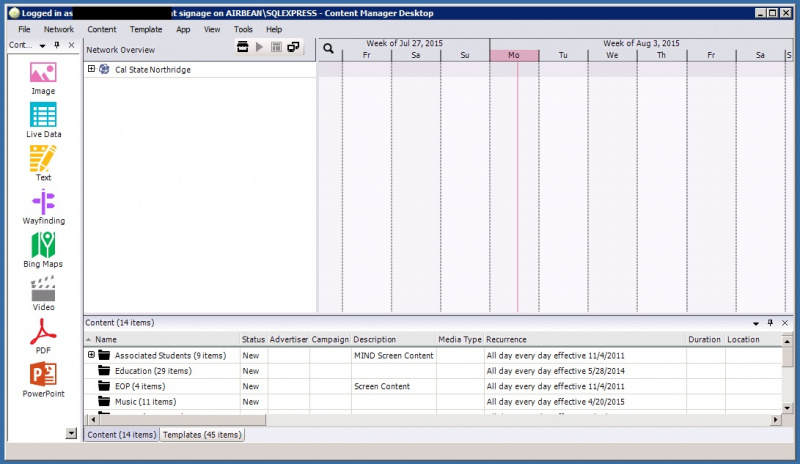Open the Tools menu
This screenshot has width=800, height=464.
click(x=243, y=29)
